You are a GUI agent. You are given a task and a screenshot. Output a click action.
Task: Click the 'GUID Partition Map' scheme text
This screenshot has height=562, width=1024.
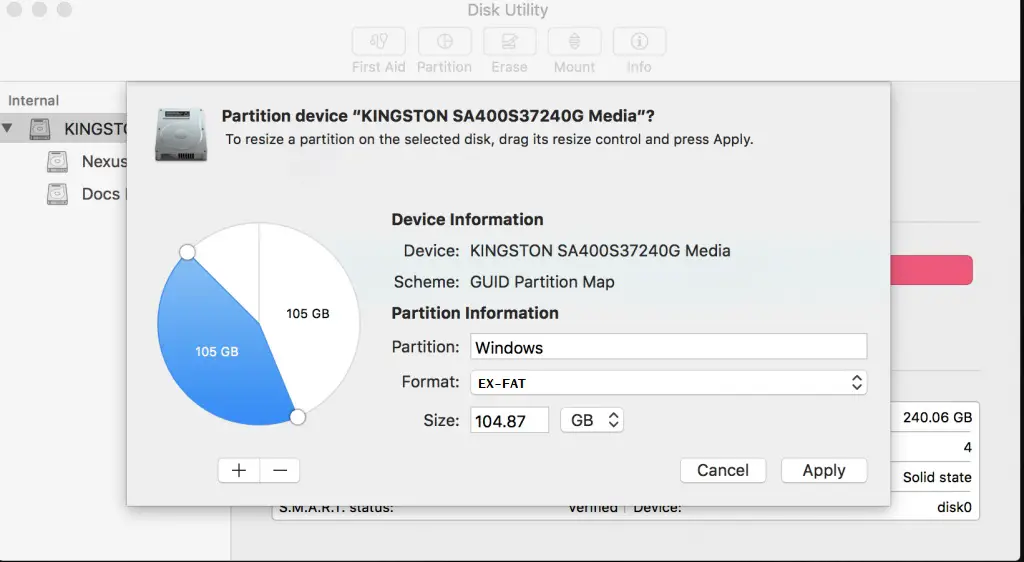tap(542, 282)
